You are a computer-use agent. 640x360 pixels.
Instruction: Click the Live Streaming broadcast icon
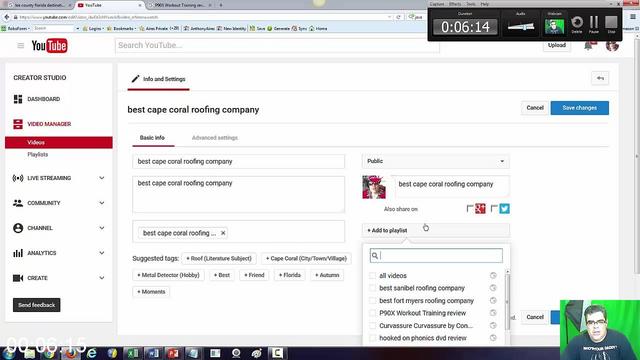coord(18,178)
